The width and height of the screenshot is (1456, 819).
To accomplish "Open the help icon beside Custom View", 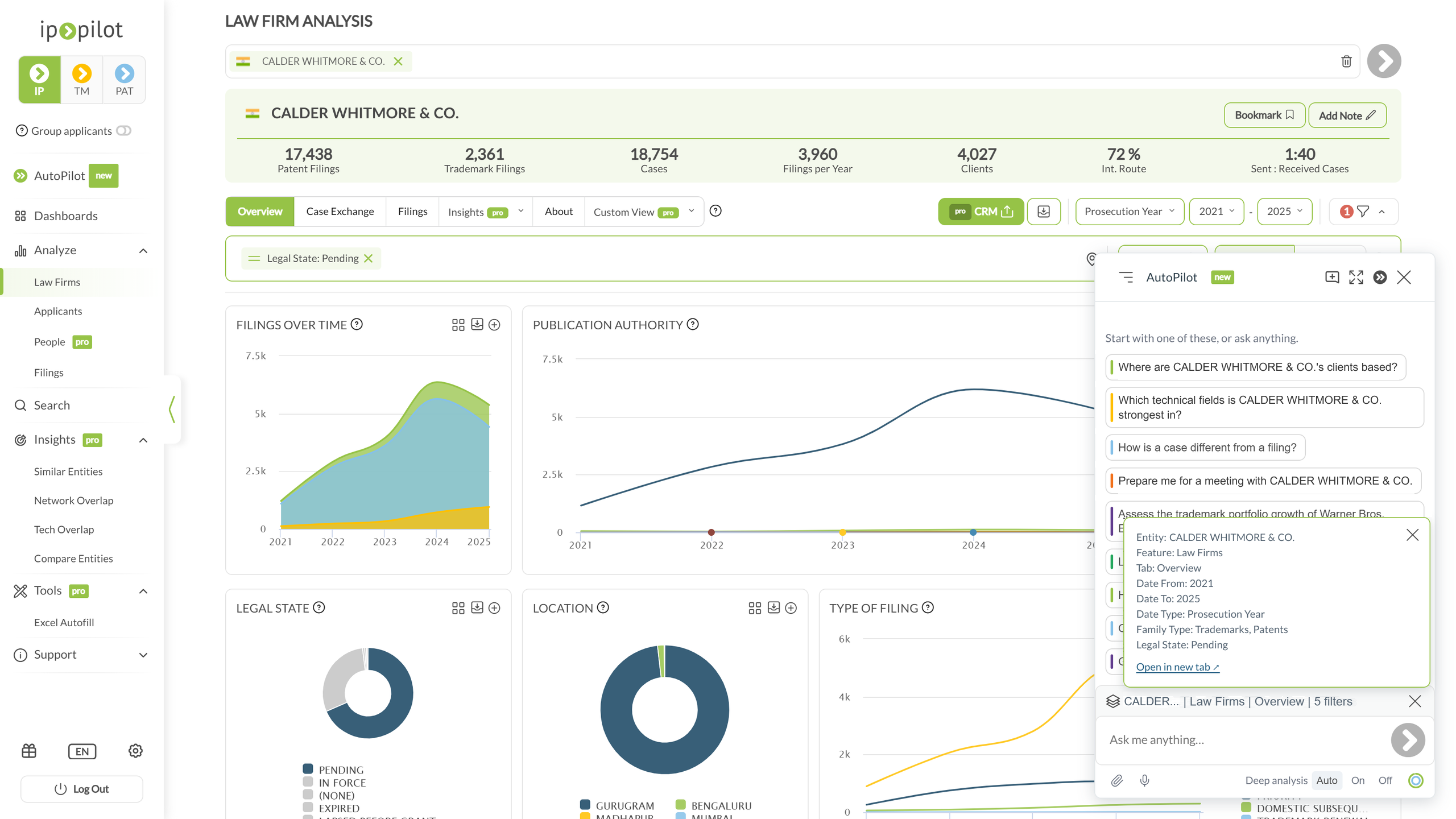I will click(x=716, y=211).
